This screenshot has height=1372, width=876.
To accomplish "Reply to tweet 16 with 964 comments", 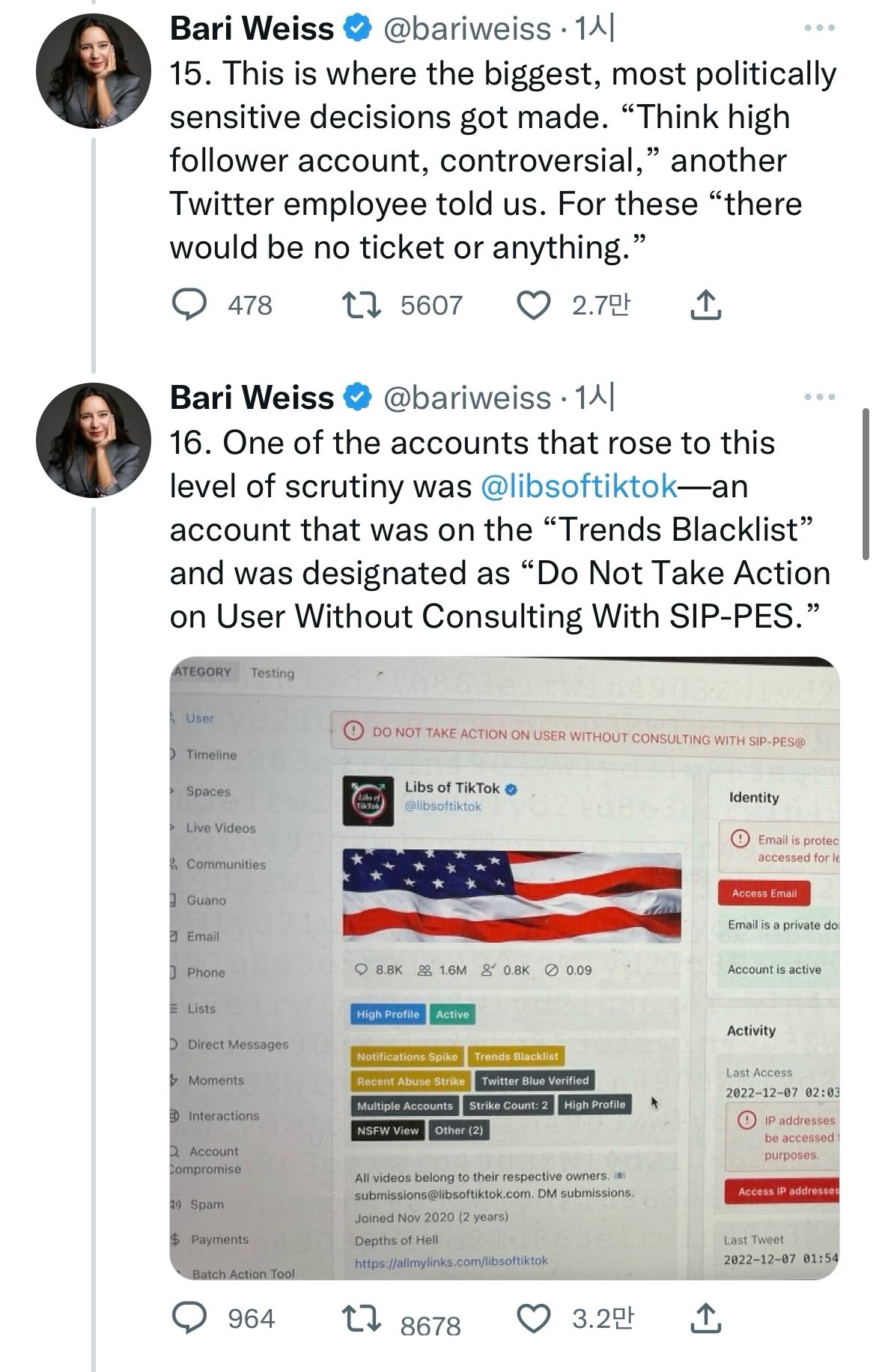I will tap(189, 1318).
